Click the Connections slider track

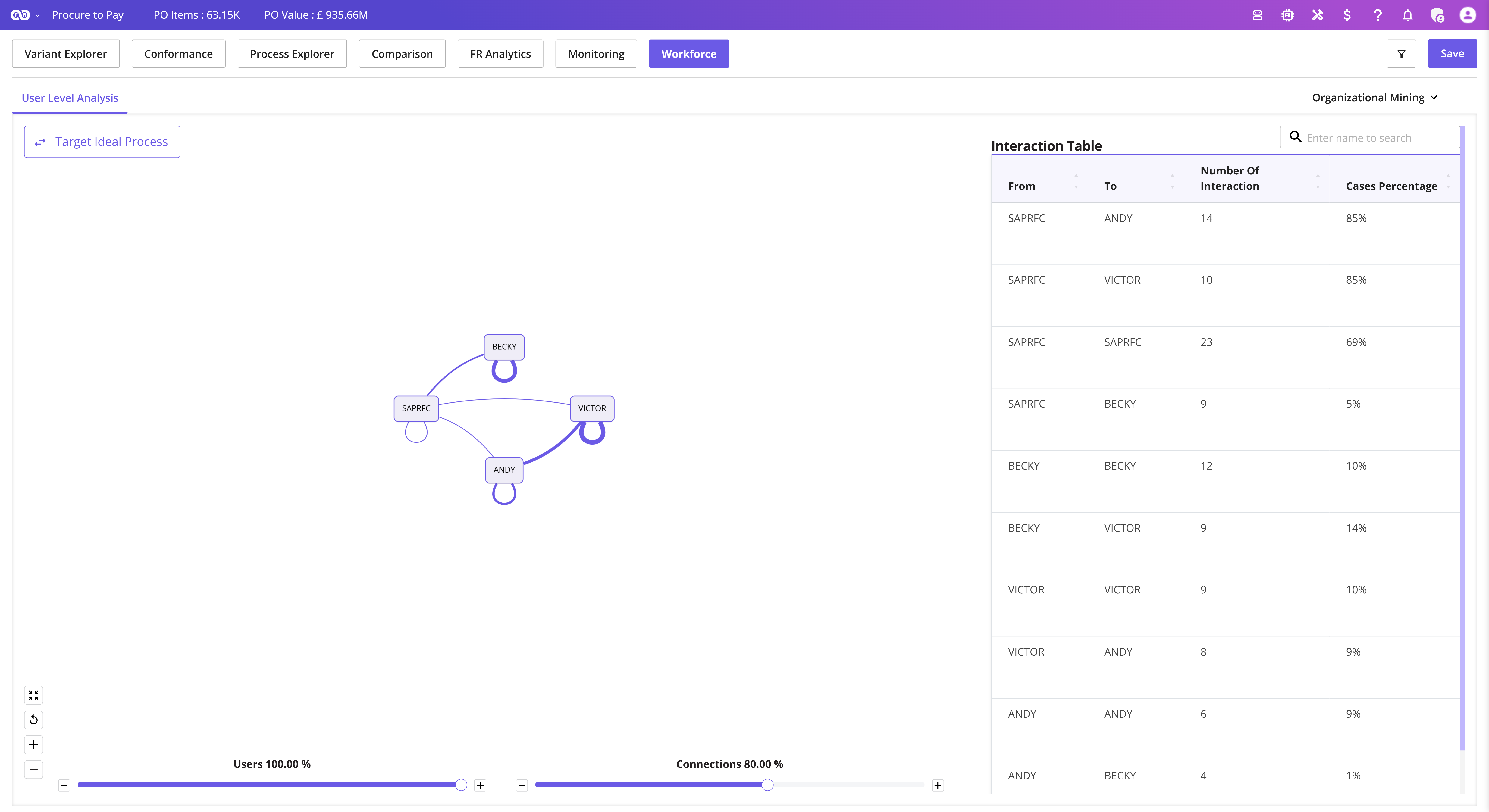pyautogui.click(x=730, y=785)
